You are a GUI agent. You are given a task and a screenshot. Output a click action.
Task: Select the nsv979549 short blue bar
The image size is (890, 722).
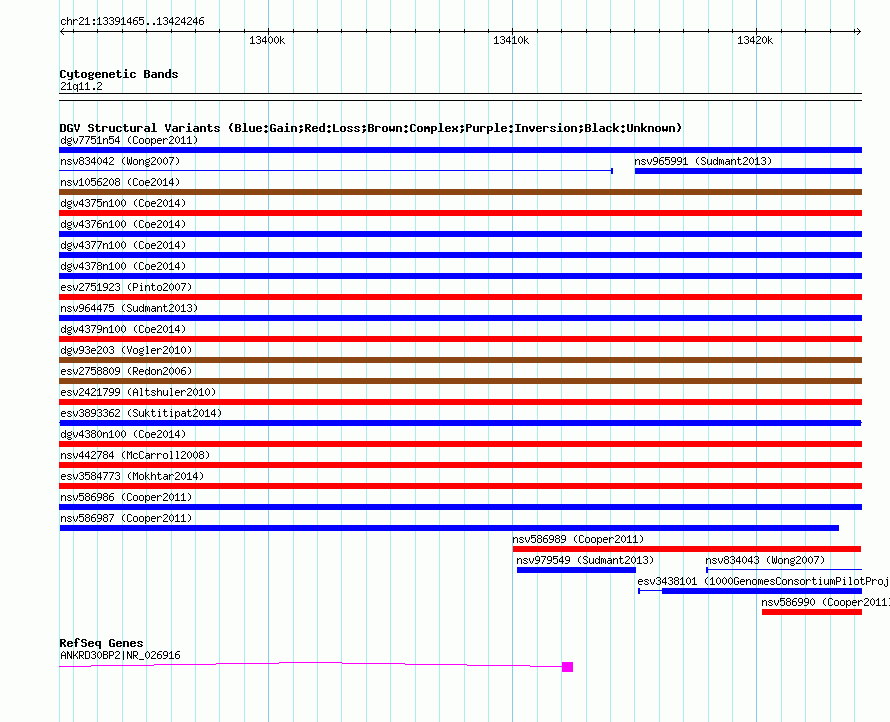click(x=576, y=570)
